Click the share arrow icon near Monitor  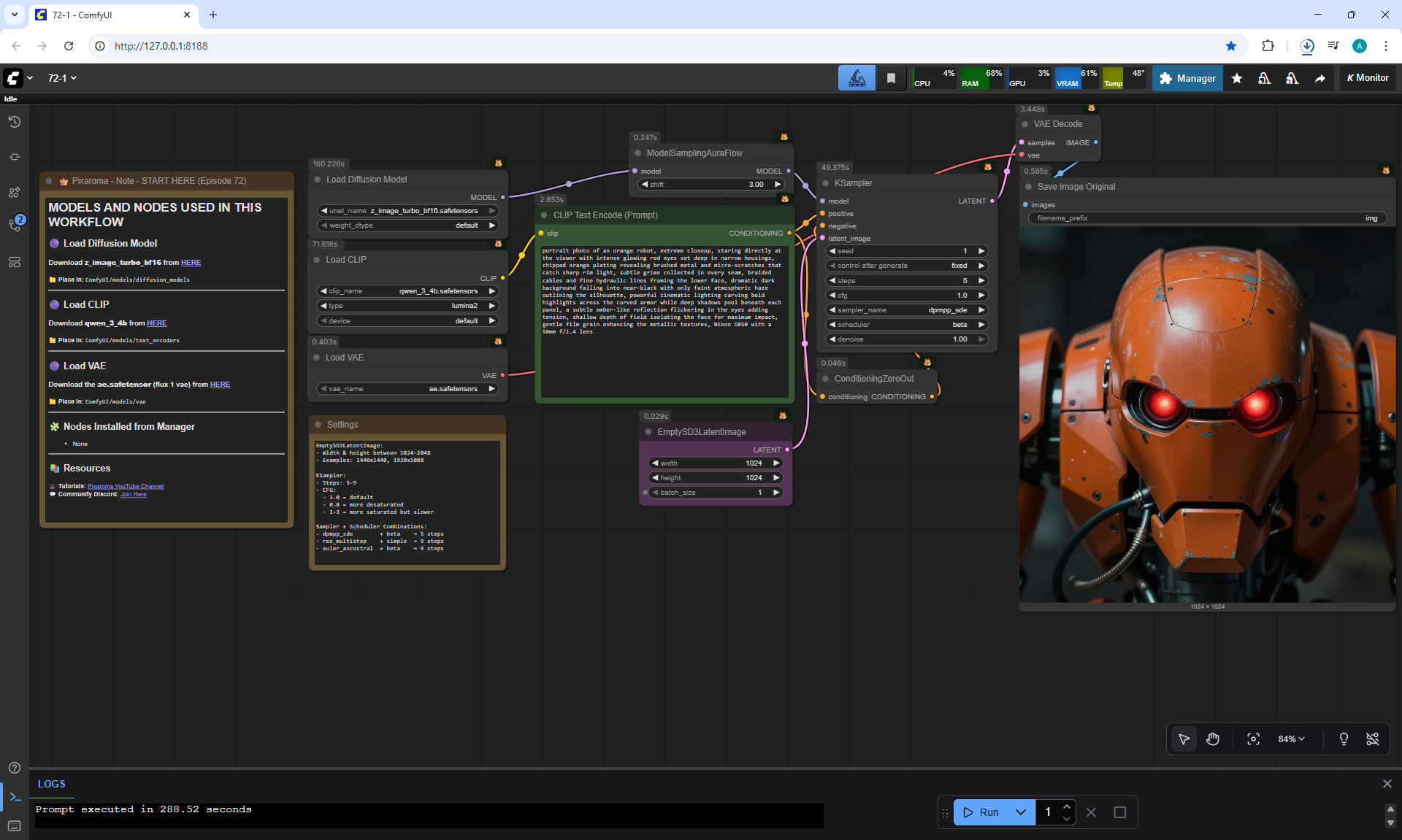1320,78
